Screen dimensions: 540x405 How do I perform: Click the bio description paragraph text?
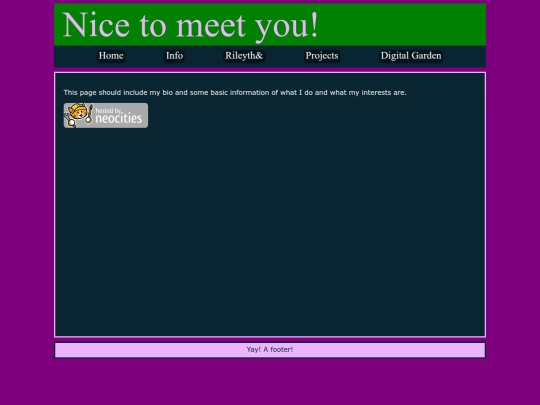(x=235, y=93)
